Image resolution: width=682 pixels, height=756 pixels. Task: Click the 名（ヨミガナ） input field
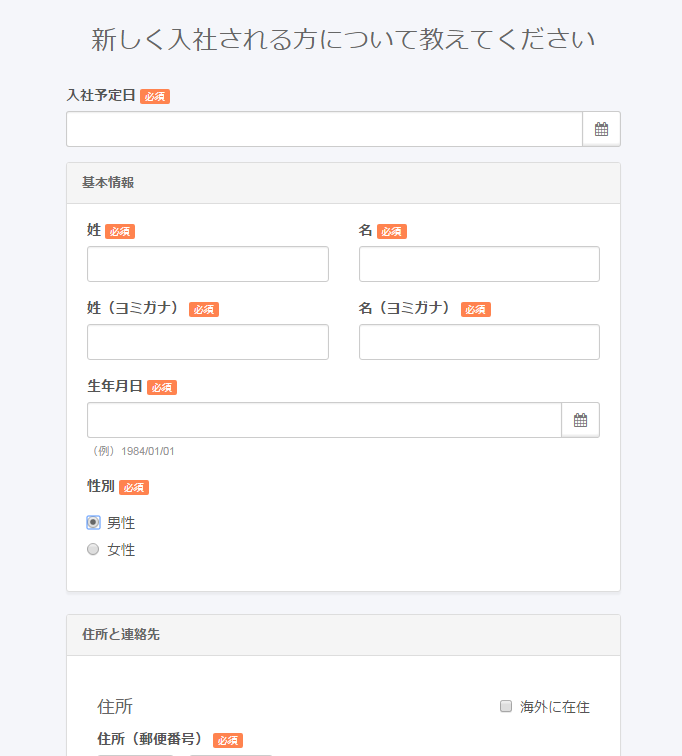479,342
